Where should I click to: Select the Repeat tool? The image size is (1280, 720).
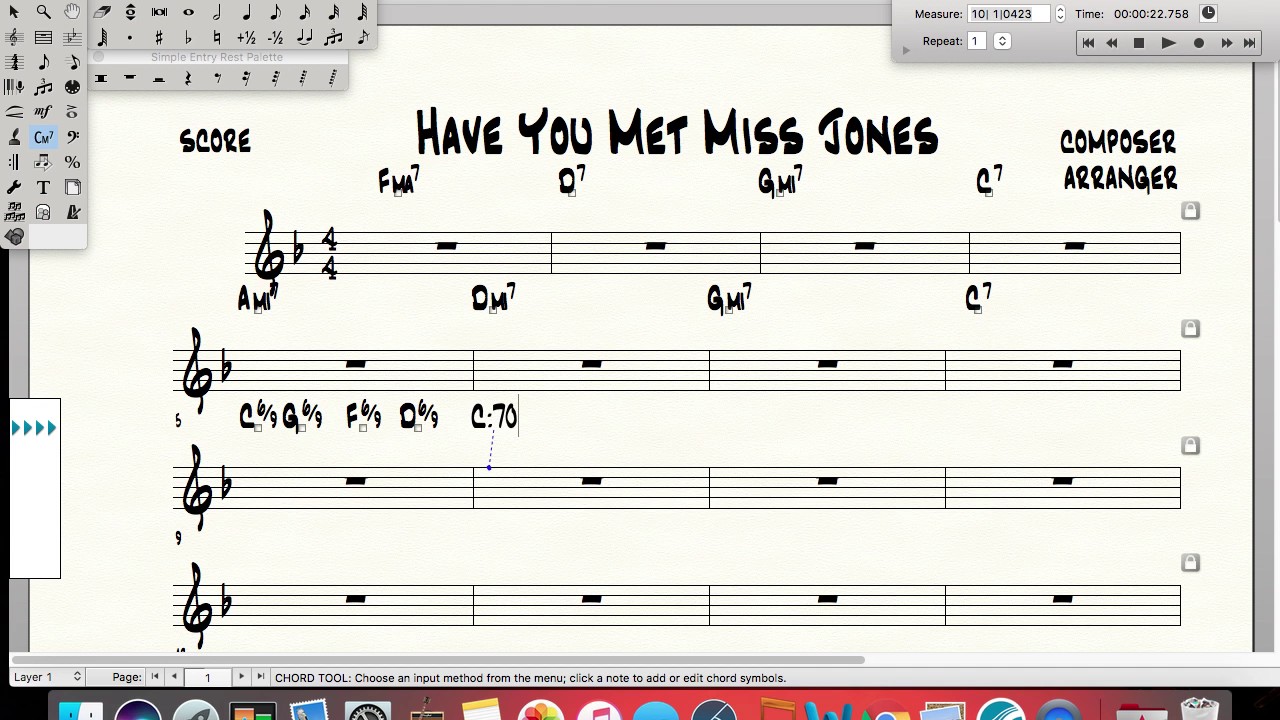point(14,162)
